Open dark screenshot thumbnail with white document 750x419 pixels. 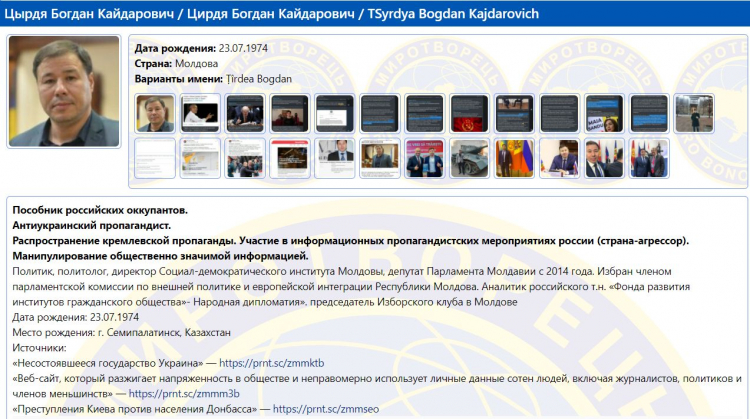tap(335, 113)
